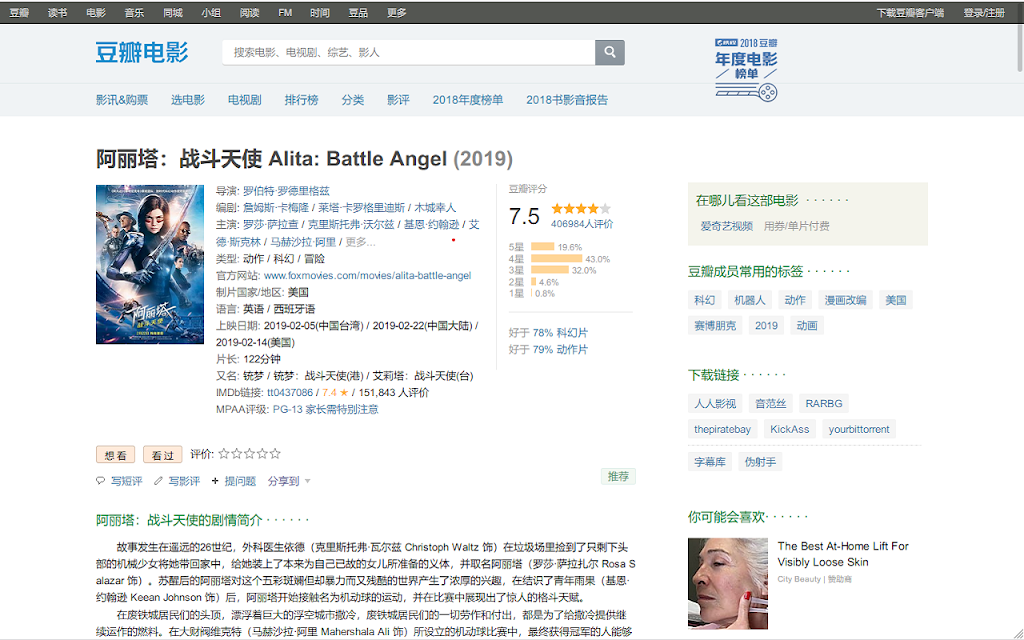
Task: Click 写短评 link
Action: (x=127, y=481)
